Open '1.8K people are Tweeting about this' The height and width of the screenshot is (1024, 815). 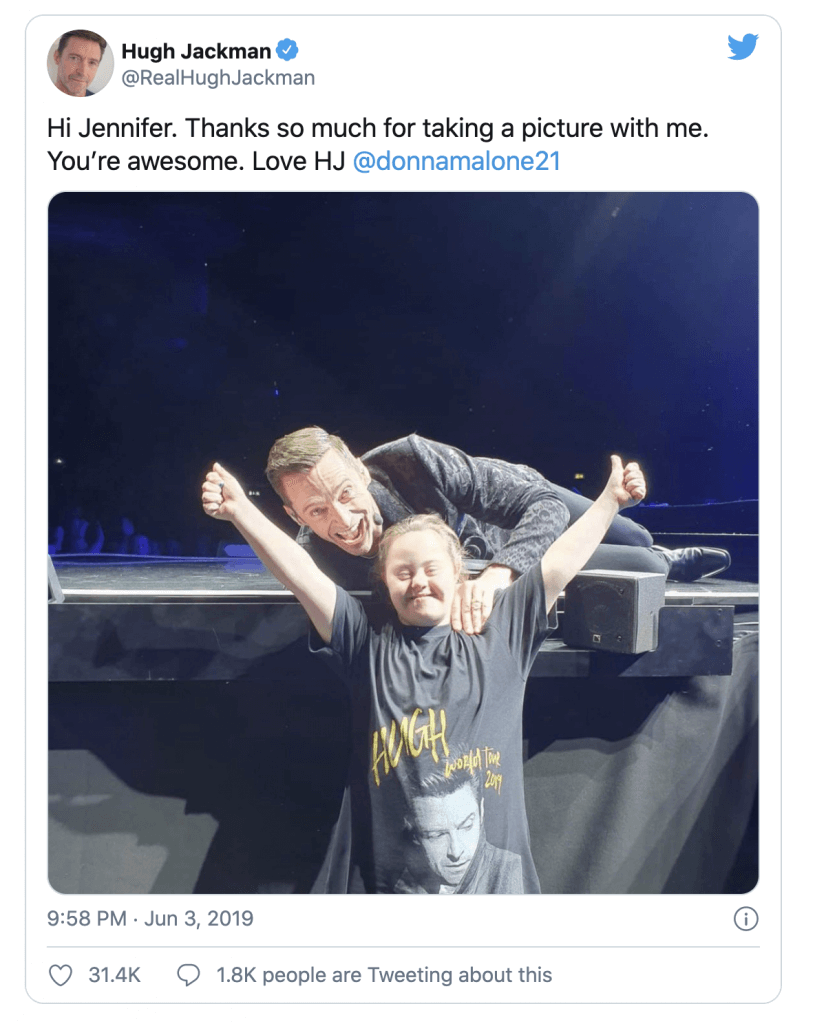tap(384, 975)
